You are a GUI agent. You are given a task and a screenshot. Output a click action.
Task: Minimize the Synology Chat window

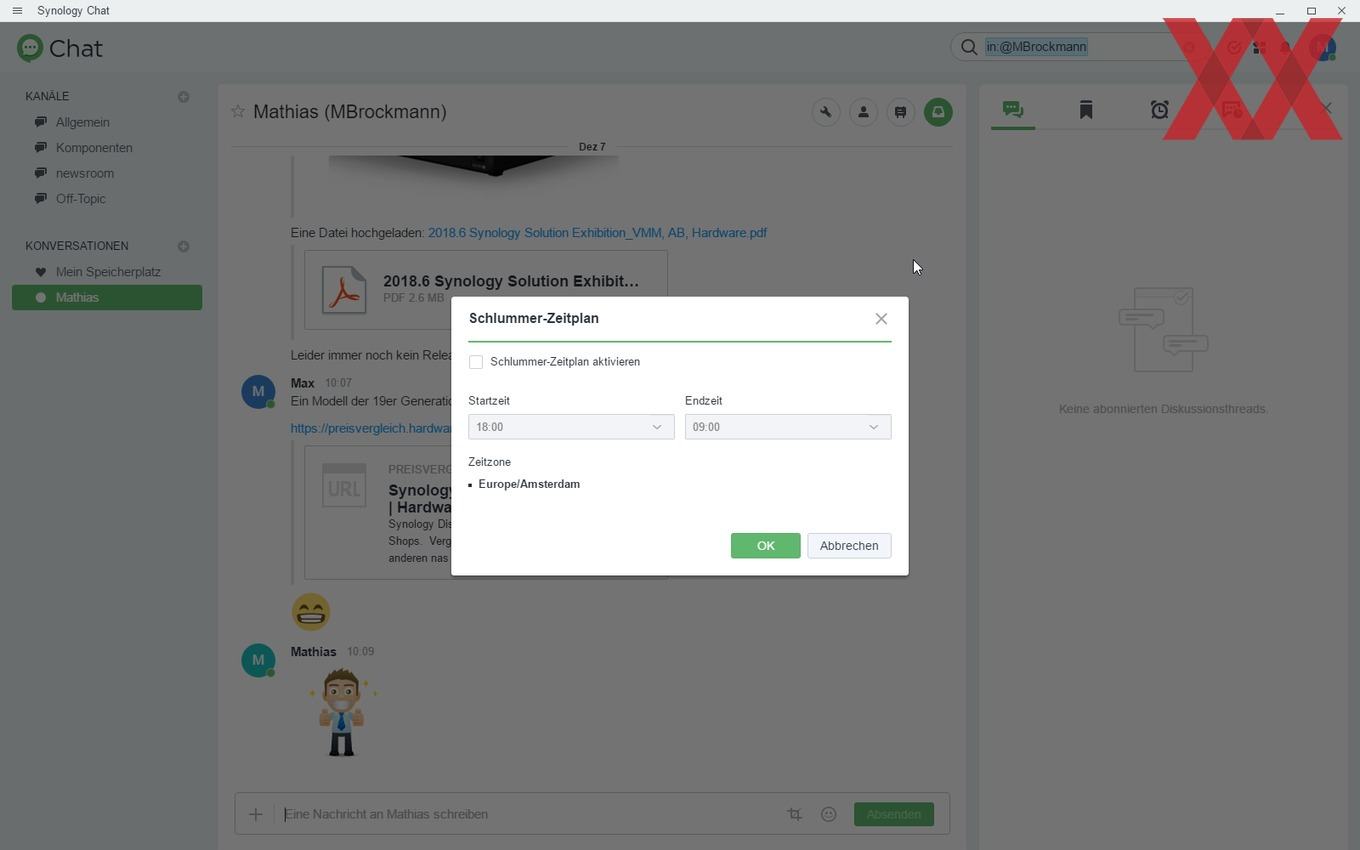1280,11
